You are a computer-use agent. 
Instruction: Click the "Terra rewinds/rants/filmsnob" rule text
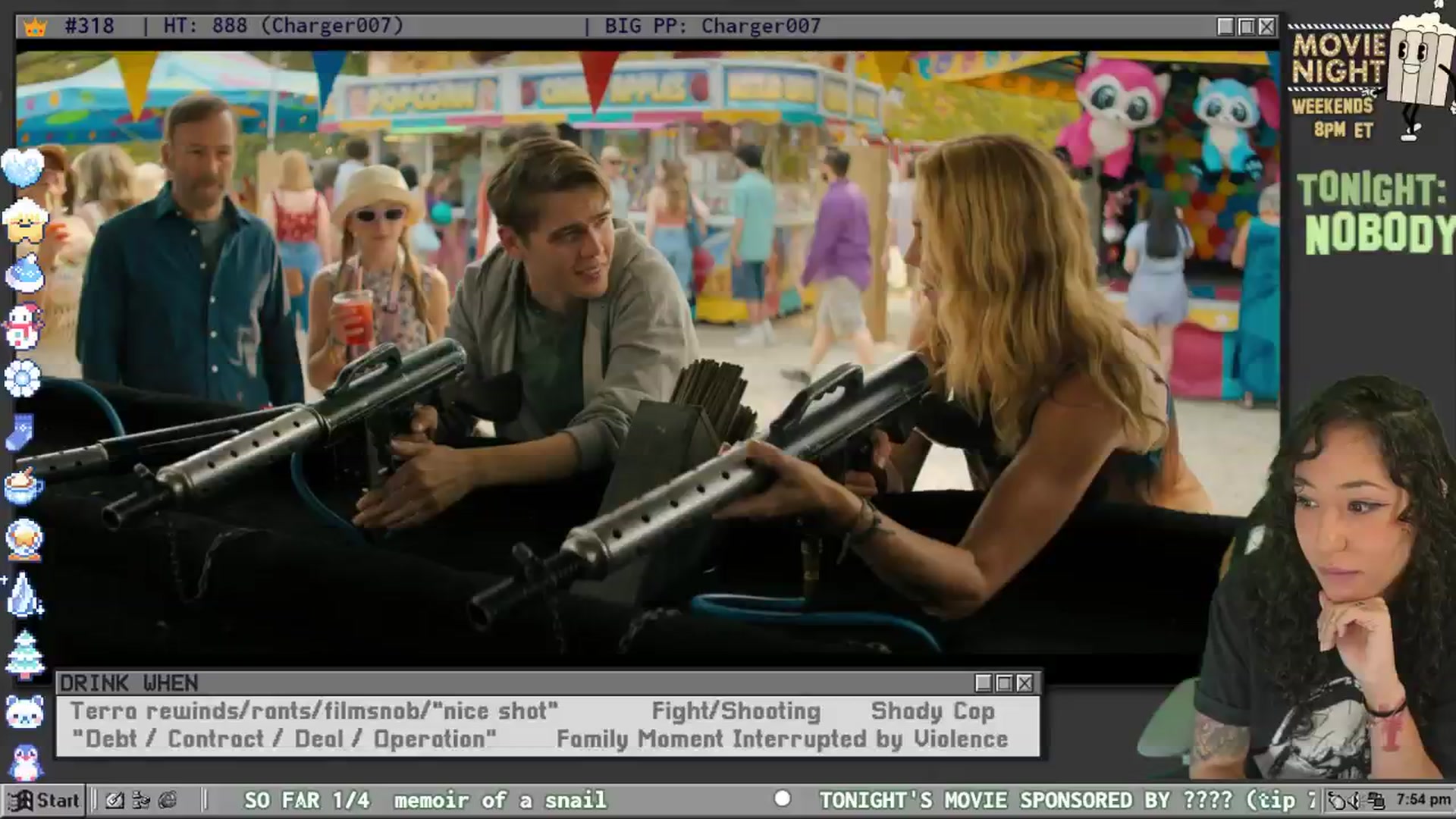click(x=315, y=711)
